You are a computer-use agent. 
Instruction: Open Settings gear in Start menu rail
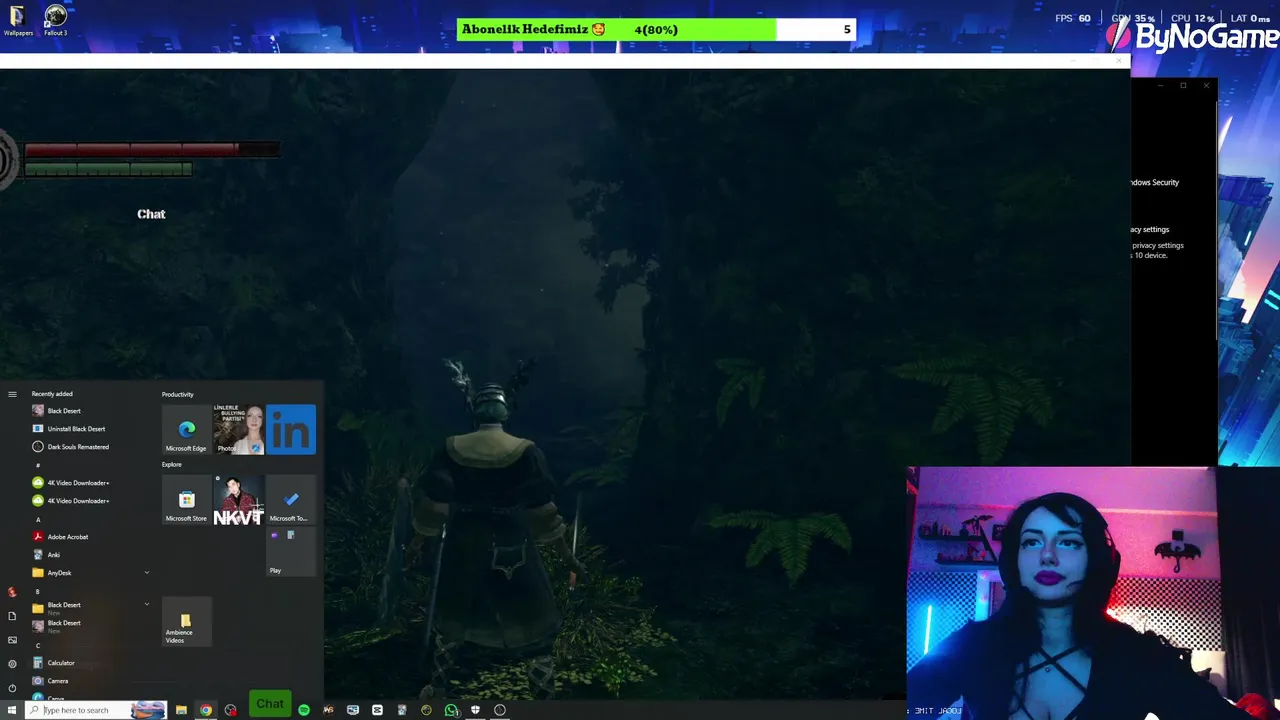tap(12, 664)
